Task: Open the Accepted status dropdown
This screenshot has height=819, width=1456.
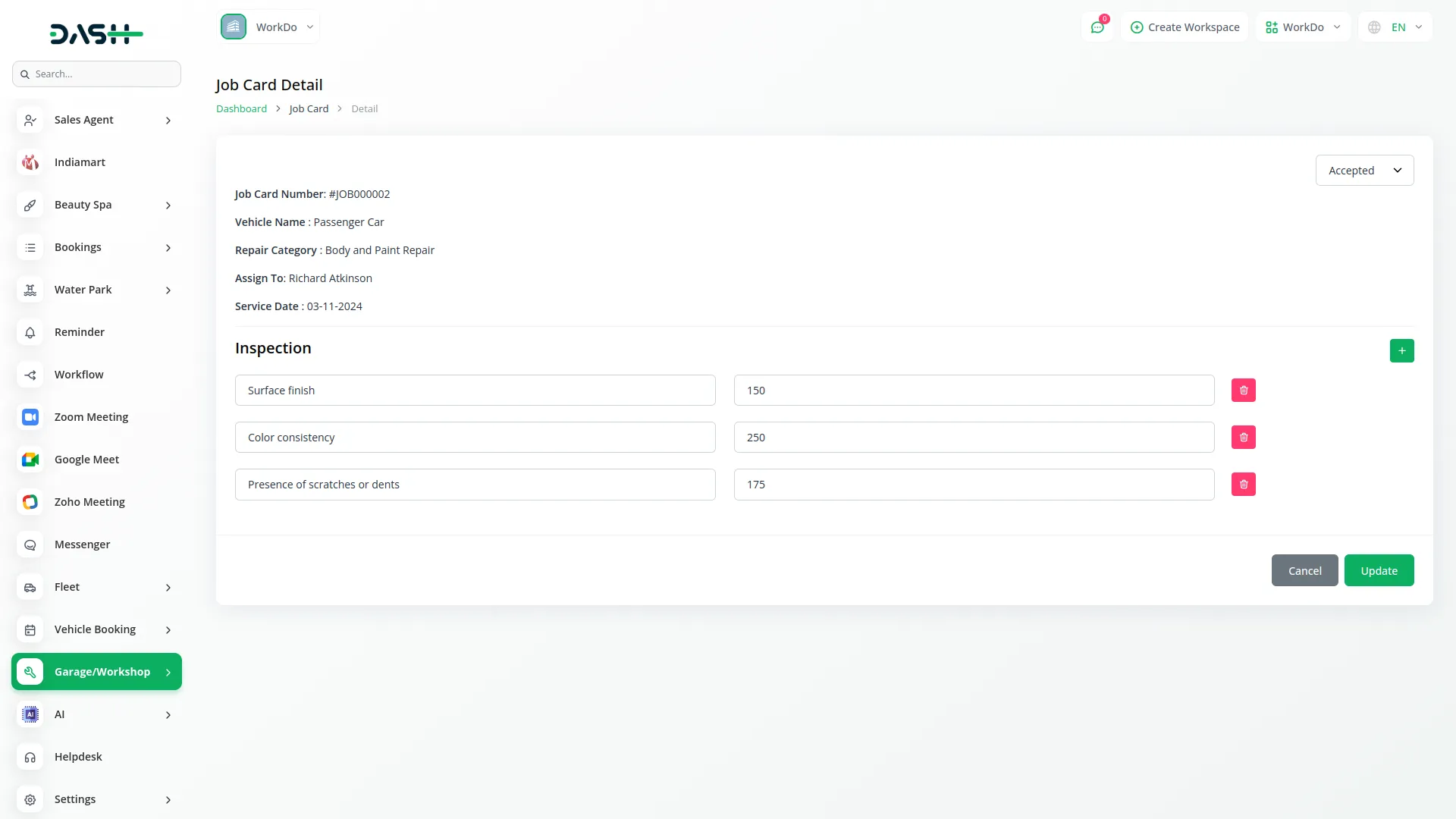Action: [x=1364, y=171]
